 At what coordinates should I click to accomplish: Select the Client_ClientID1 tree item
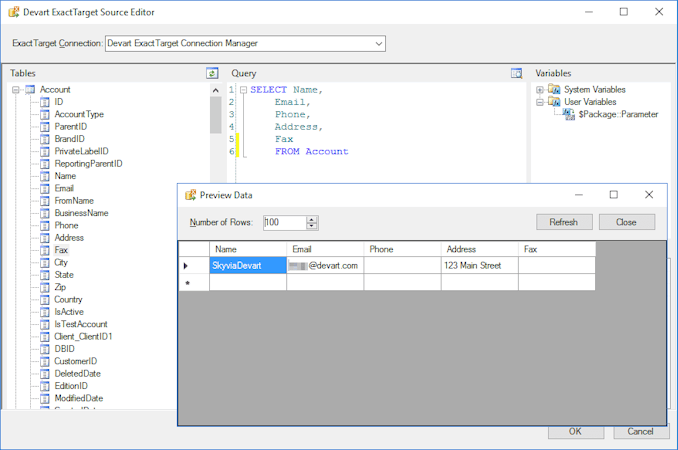click(x=83, y=337)
